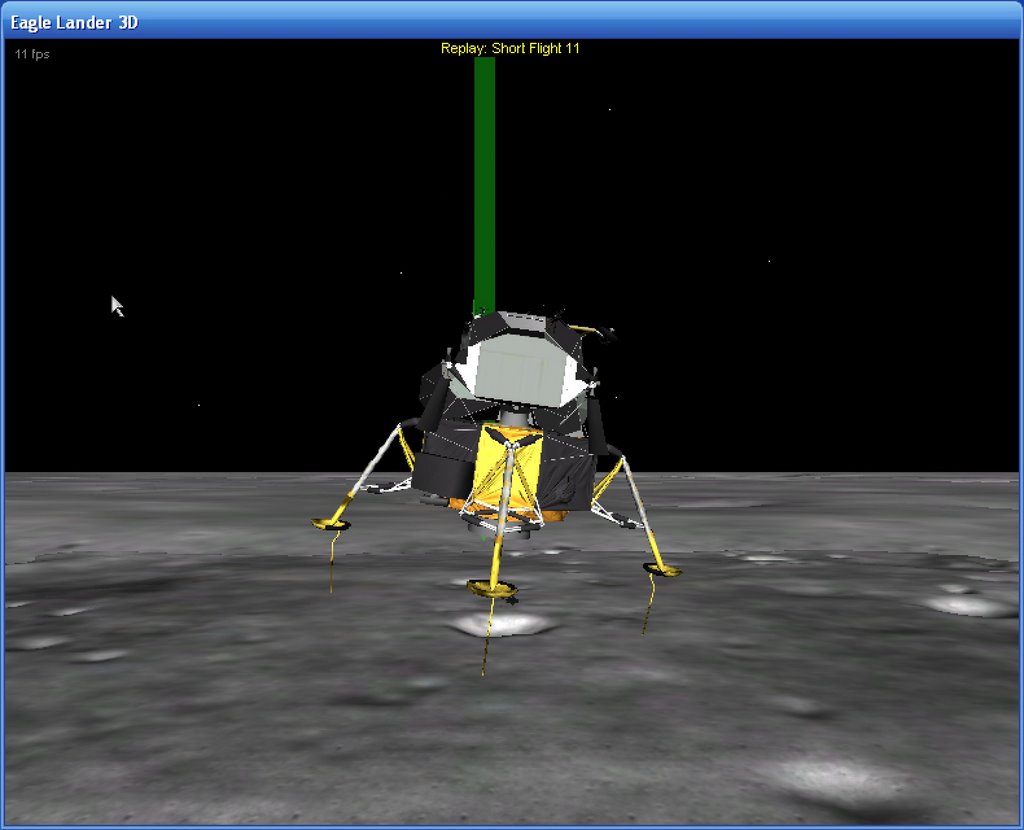
Task: Click the bright crater beneath the lander
Action: point(503,624)
